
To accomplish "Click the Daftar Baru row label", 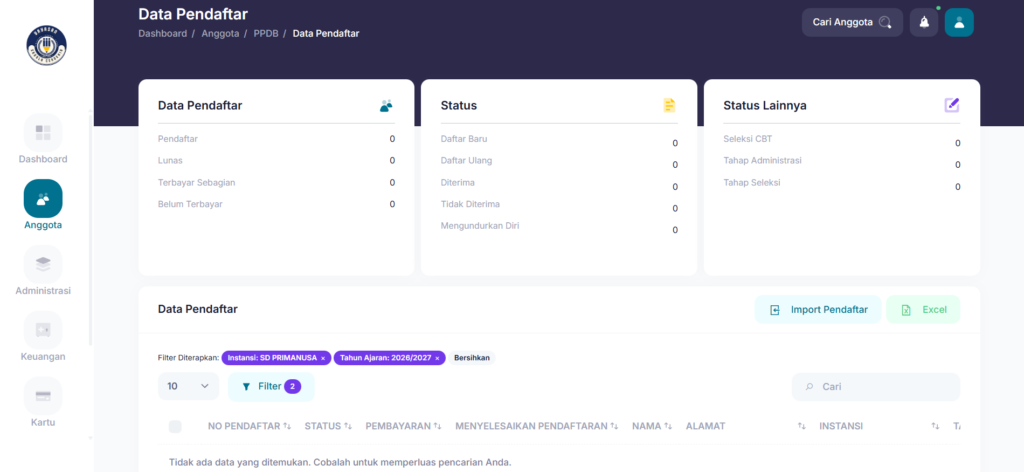I will (x=464, y=139).
